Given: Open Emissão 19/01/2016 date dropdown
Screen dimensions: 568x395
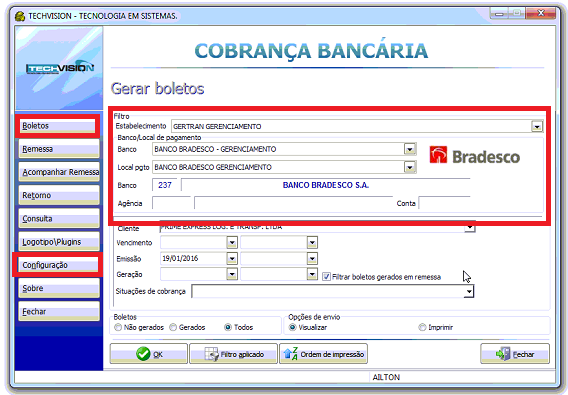Looking at the screenshot, I should (232, 258).
